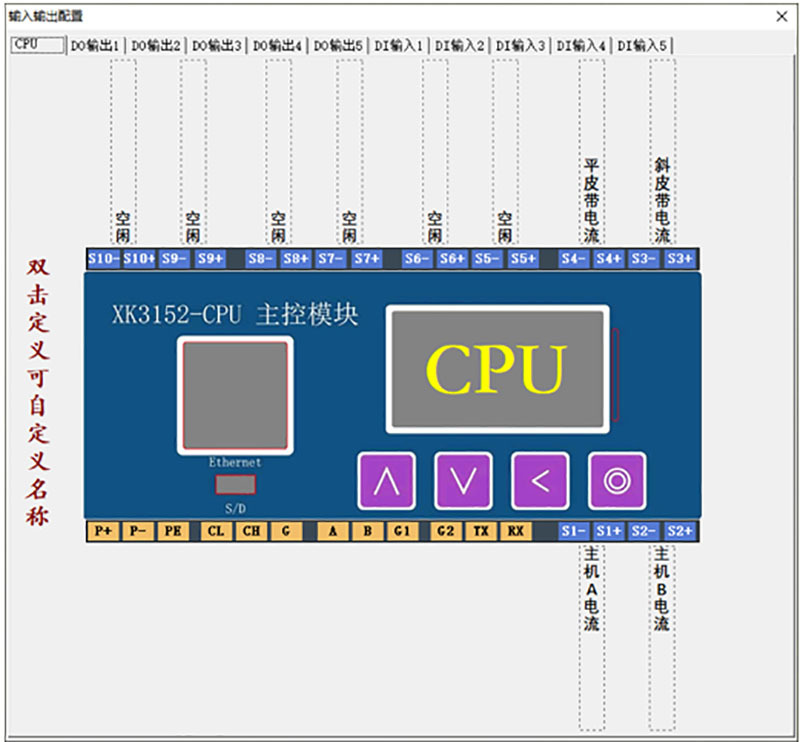Switch to the DO输出3 tab
Image resolution: width=800 pixels, height=742 pixels.
216,46
